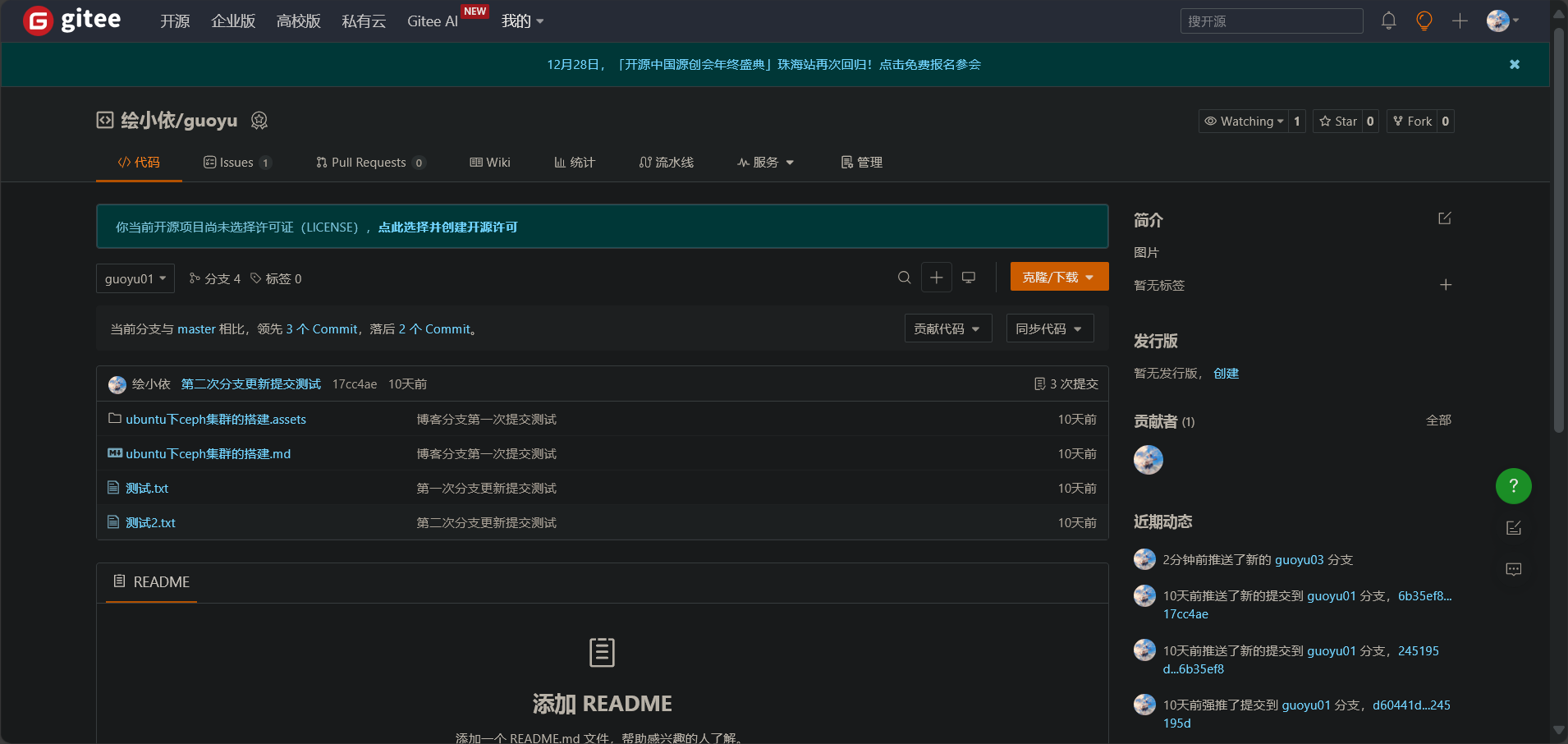The height and width of the screenshot is (744, 1568).
Task: Open the 流水线 tab
Action: click(667, 163)
